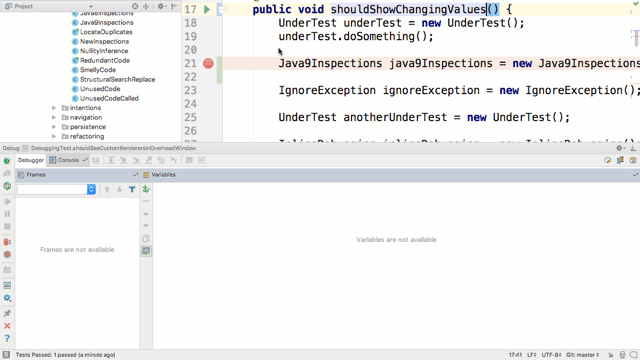The image size is (640, 360).
Task: Click hide arrow on the Variables panel header
Action: coord(635,175)
